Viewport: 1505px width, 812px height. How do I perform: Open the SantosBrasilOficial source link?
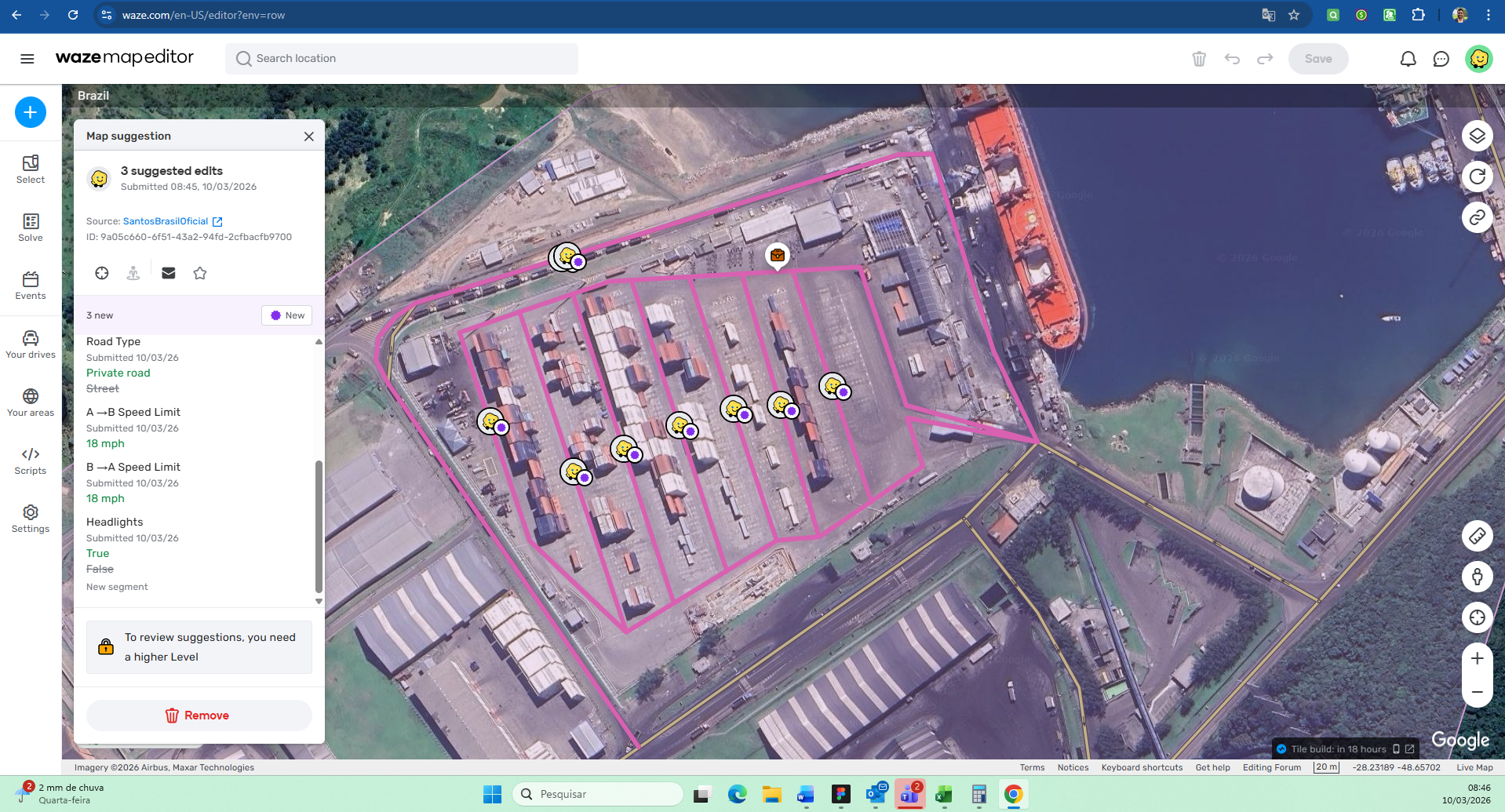(166, 221)
